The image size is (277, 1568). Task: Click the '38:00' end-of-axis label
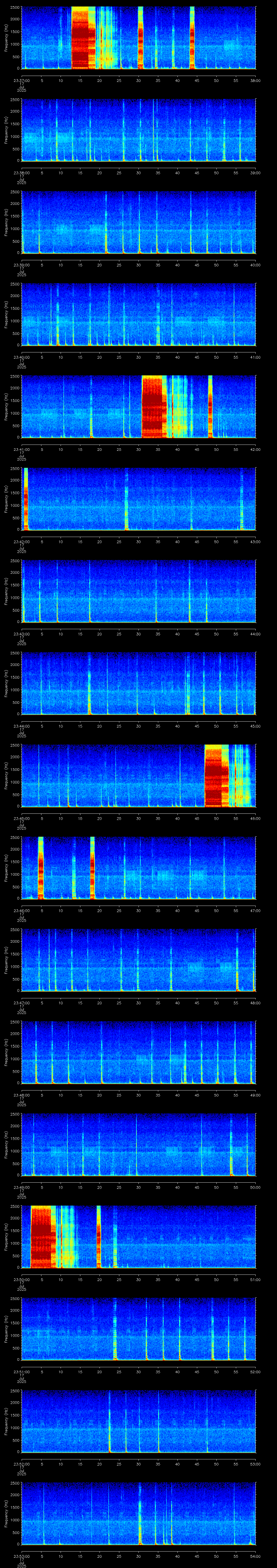[255, 80]
